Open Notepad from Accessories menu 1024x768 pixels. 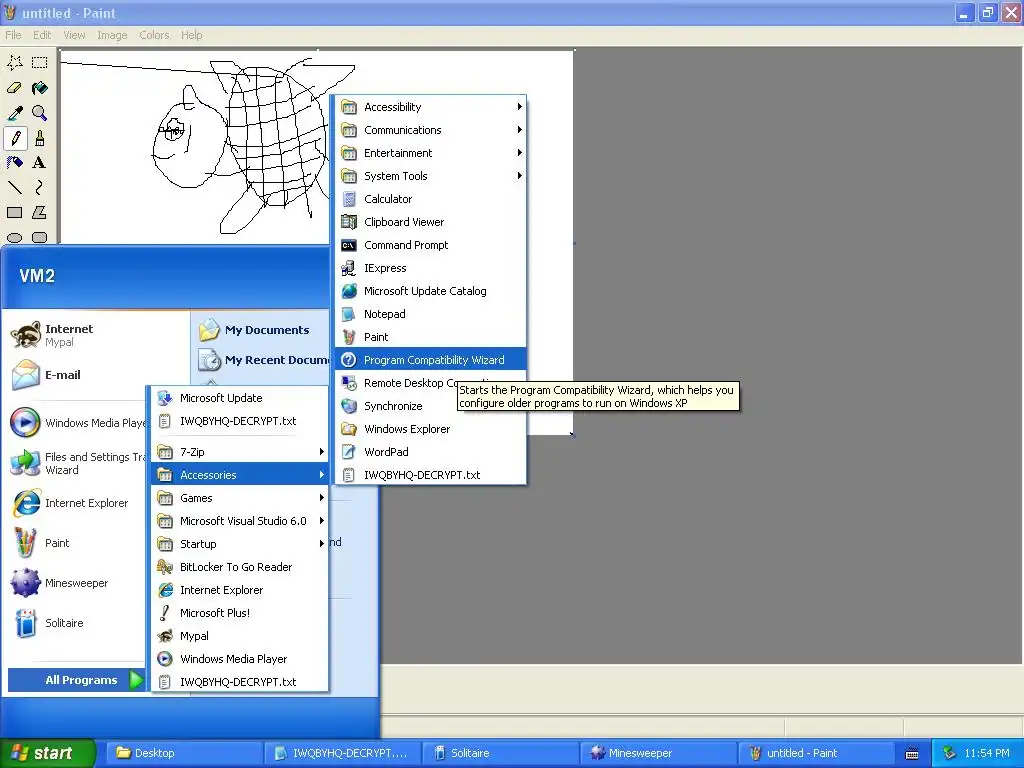tap(430, 314)
